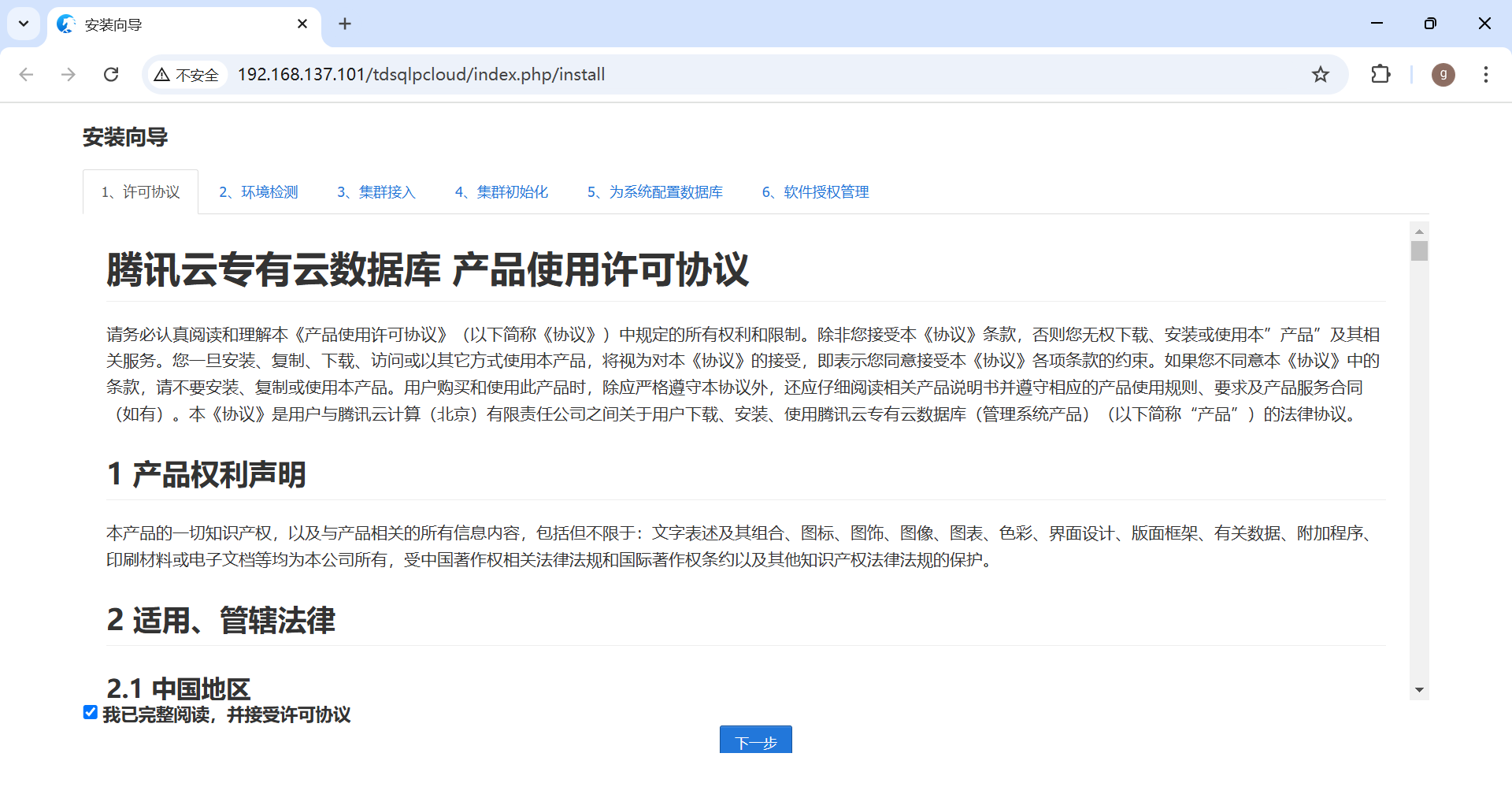Open the Extensions puzzle icon
Viewport: 1512px width, 794px height.
1380,74
